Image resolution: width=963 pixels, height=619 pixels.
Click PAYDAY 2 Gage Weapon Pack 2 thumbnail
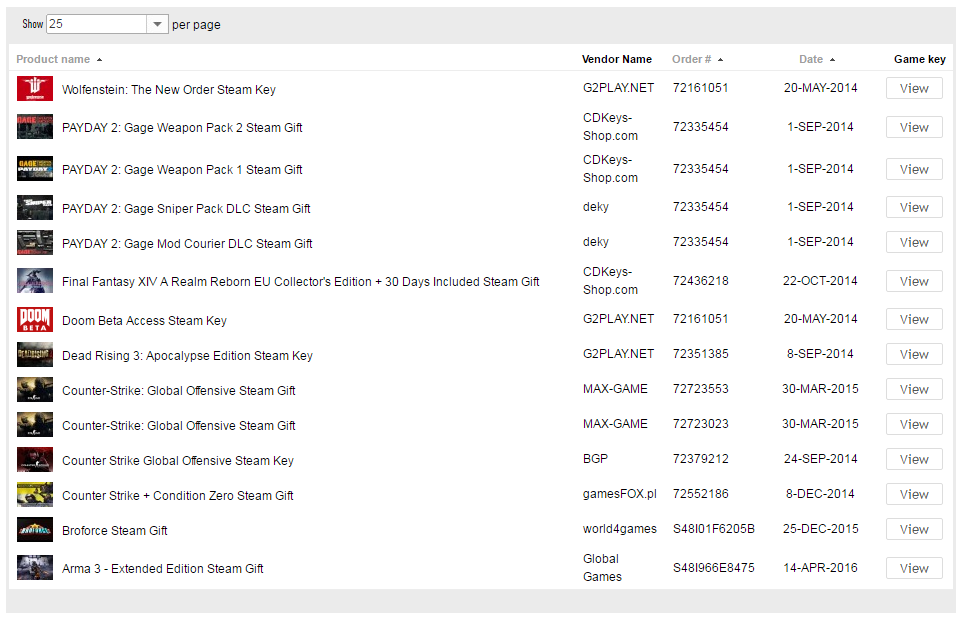coord(34,127)
